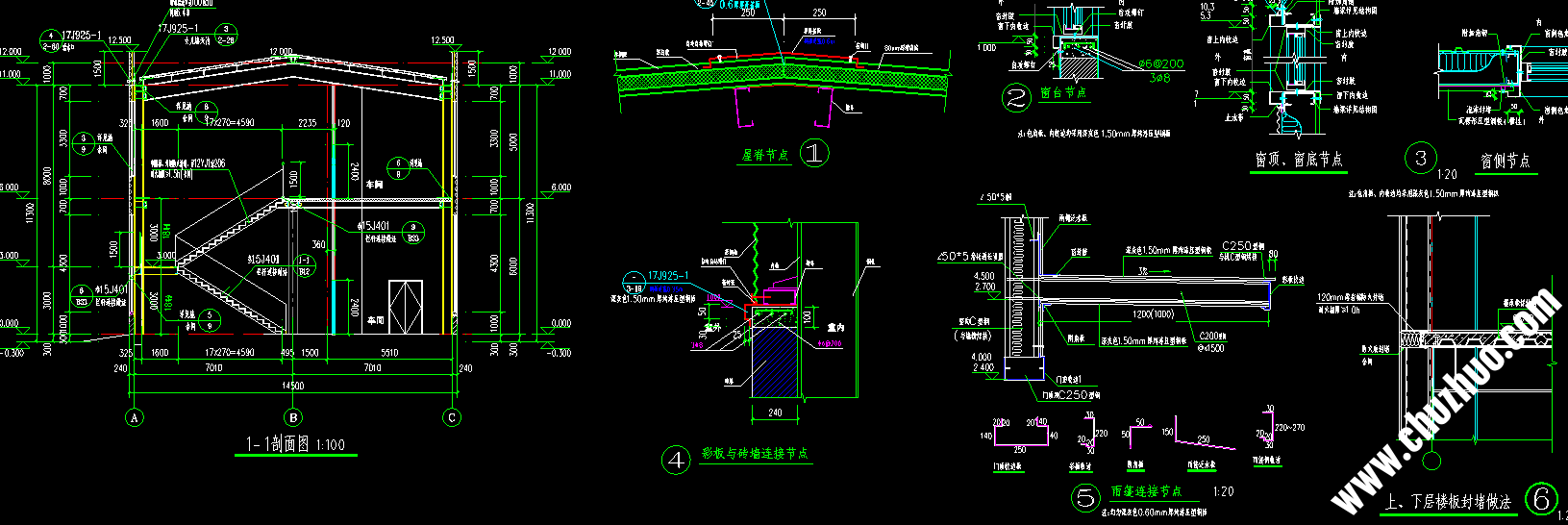Select detail number 2 circle marker
Screen dimensions: 1568x525
[x=1016, y=96]
